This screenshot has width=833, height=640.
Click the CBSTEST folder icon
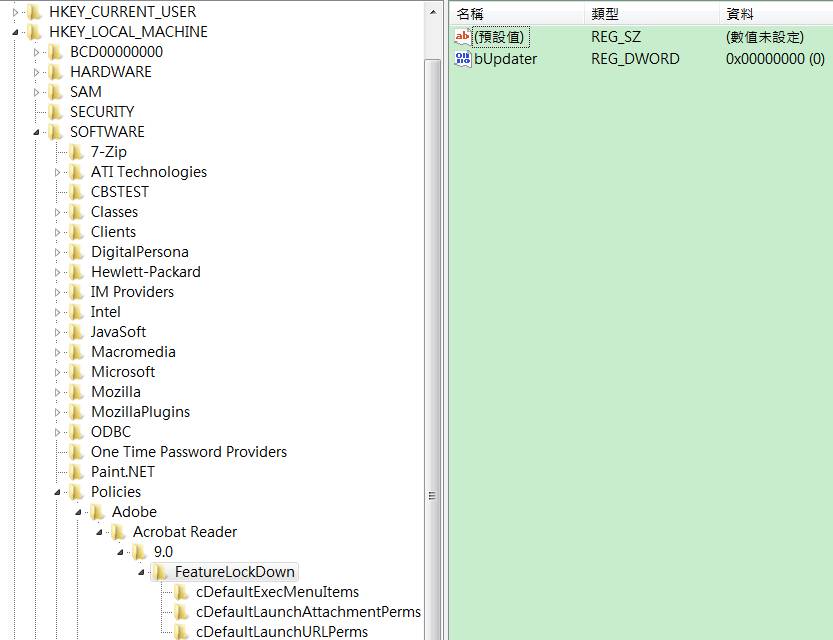tap(76, 192)
